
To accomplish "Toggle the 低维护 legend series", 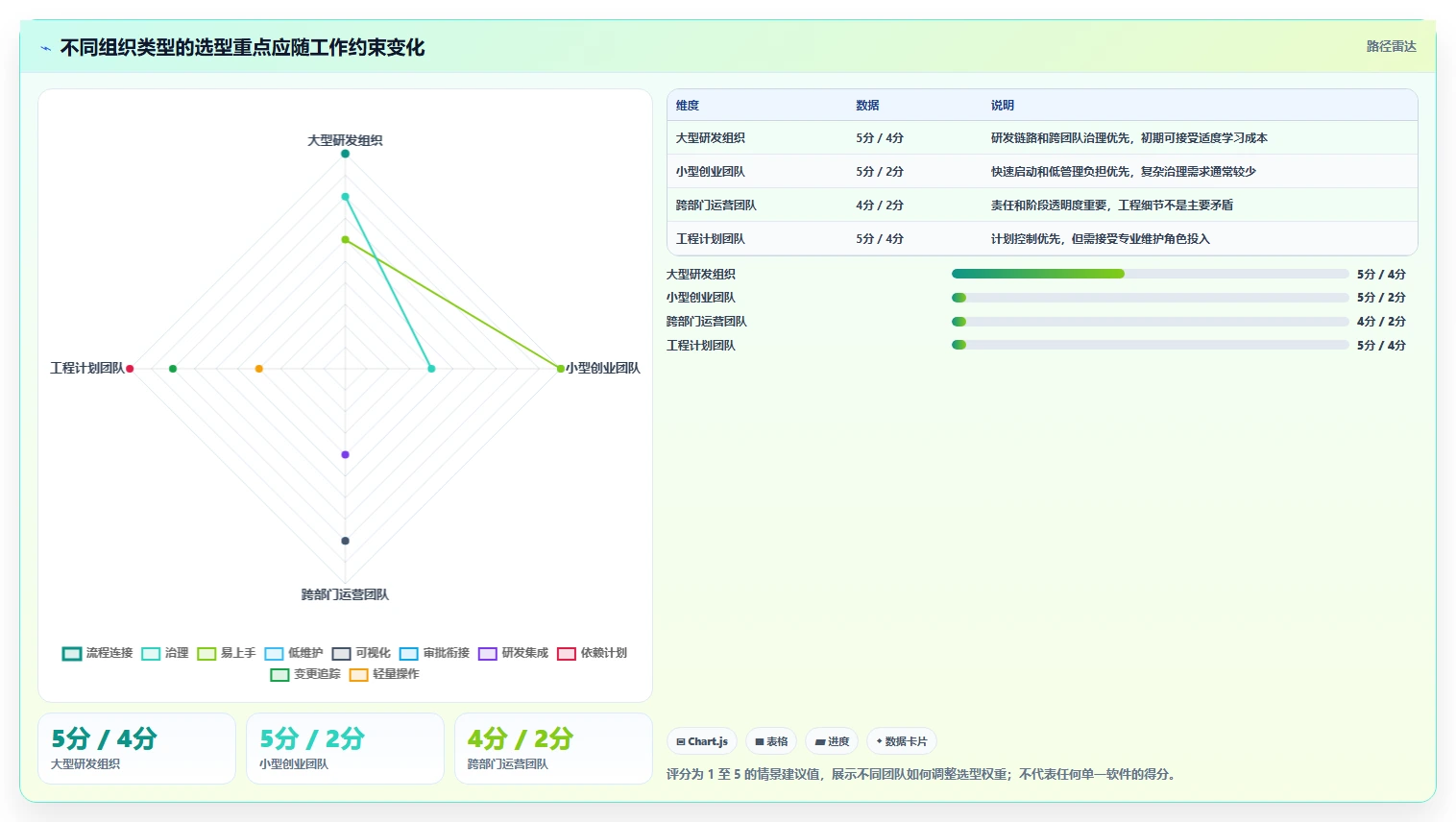I will click(x=294, y=653).
